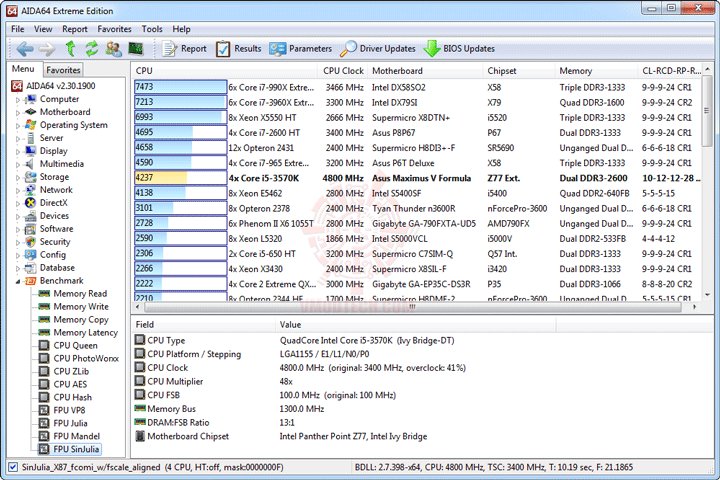Click the green monitor chart toolbar icon
720x480 pixels.
[135, 48]
